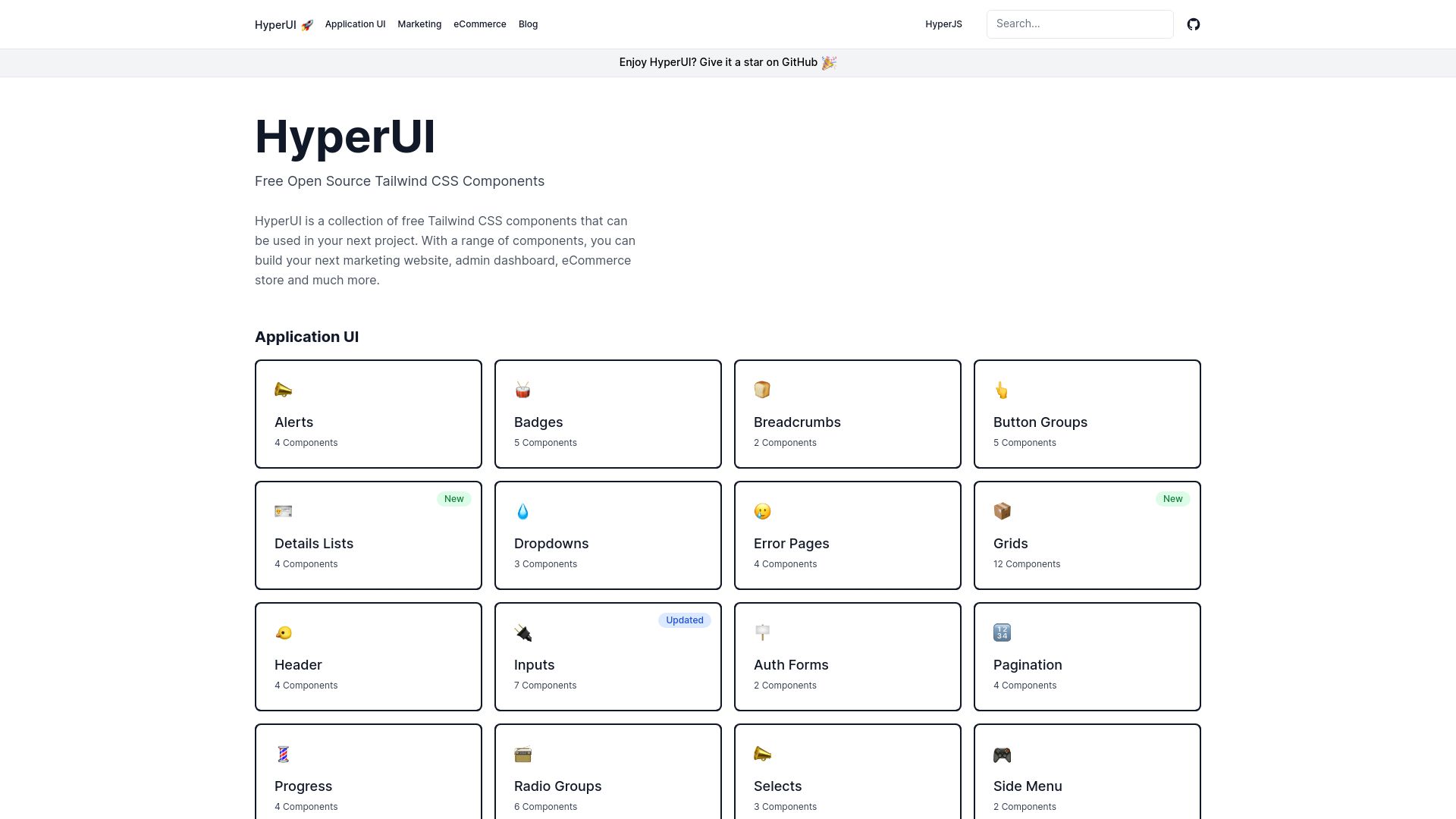Go to the Blog page

click(528, 24)
